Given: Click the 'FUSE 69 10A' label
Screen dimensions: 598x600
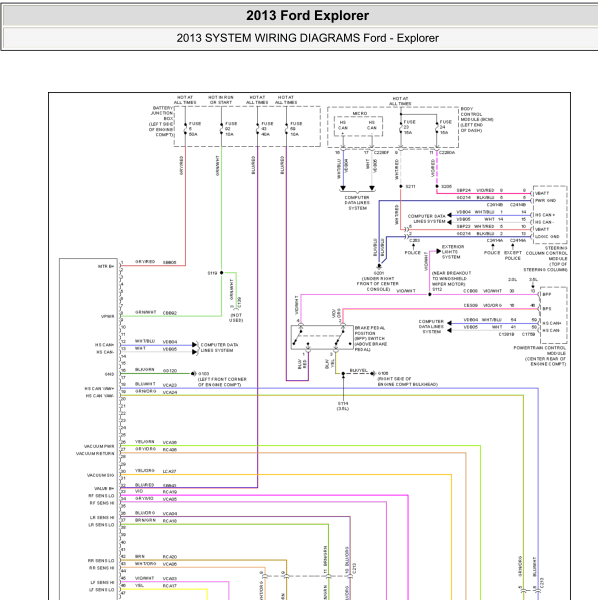Looking at the screenshot, I should [x=296, y=129].
